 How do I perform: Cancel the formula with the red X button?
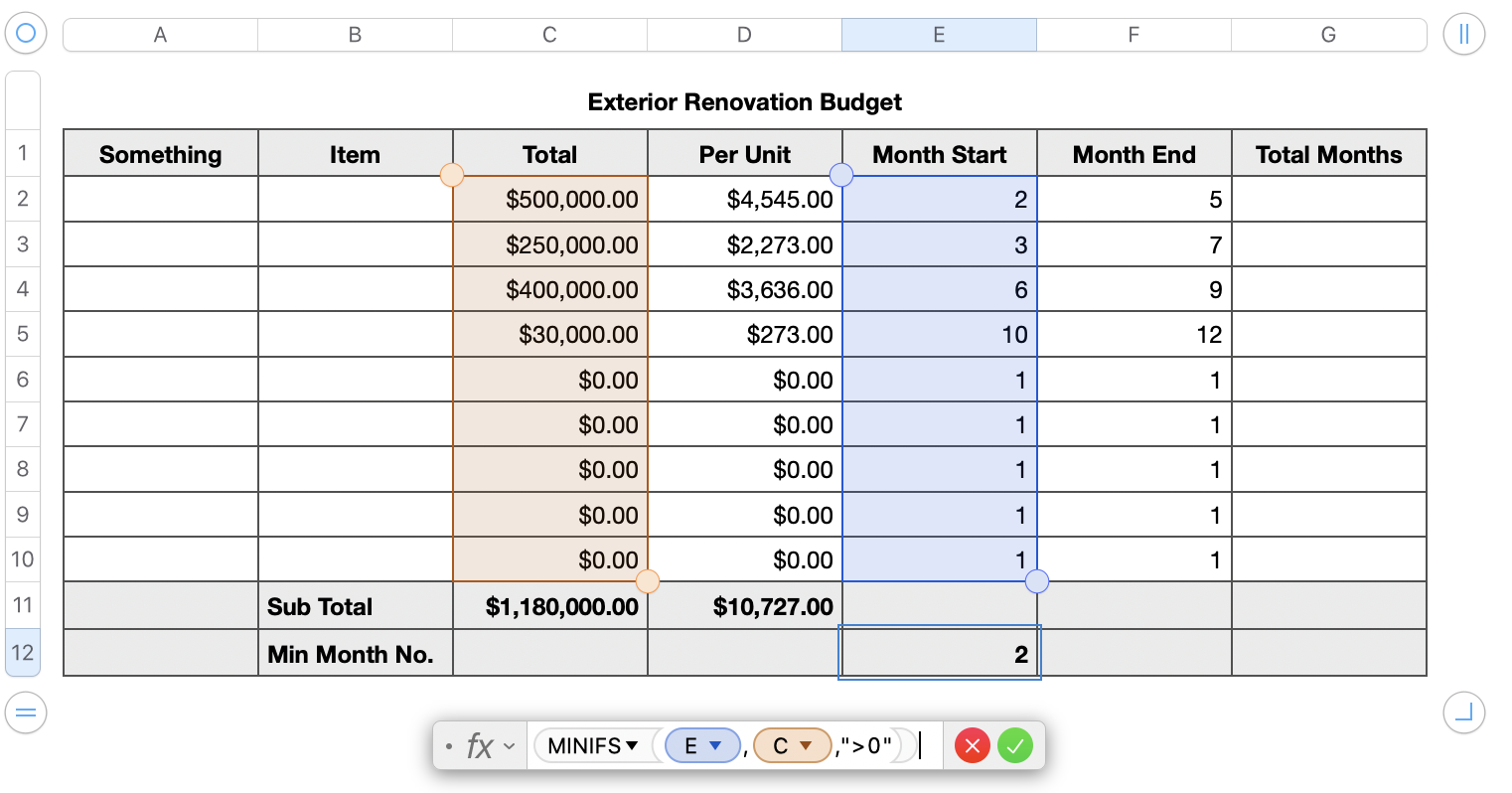[972, 745]
